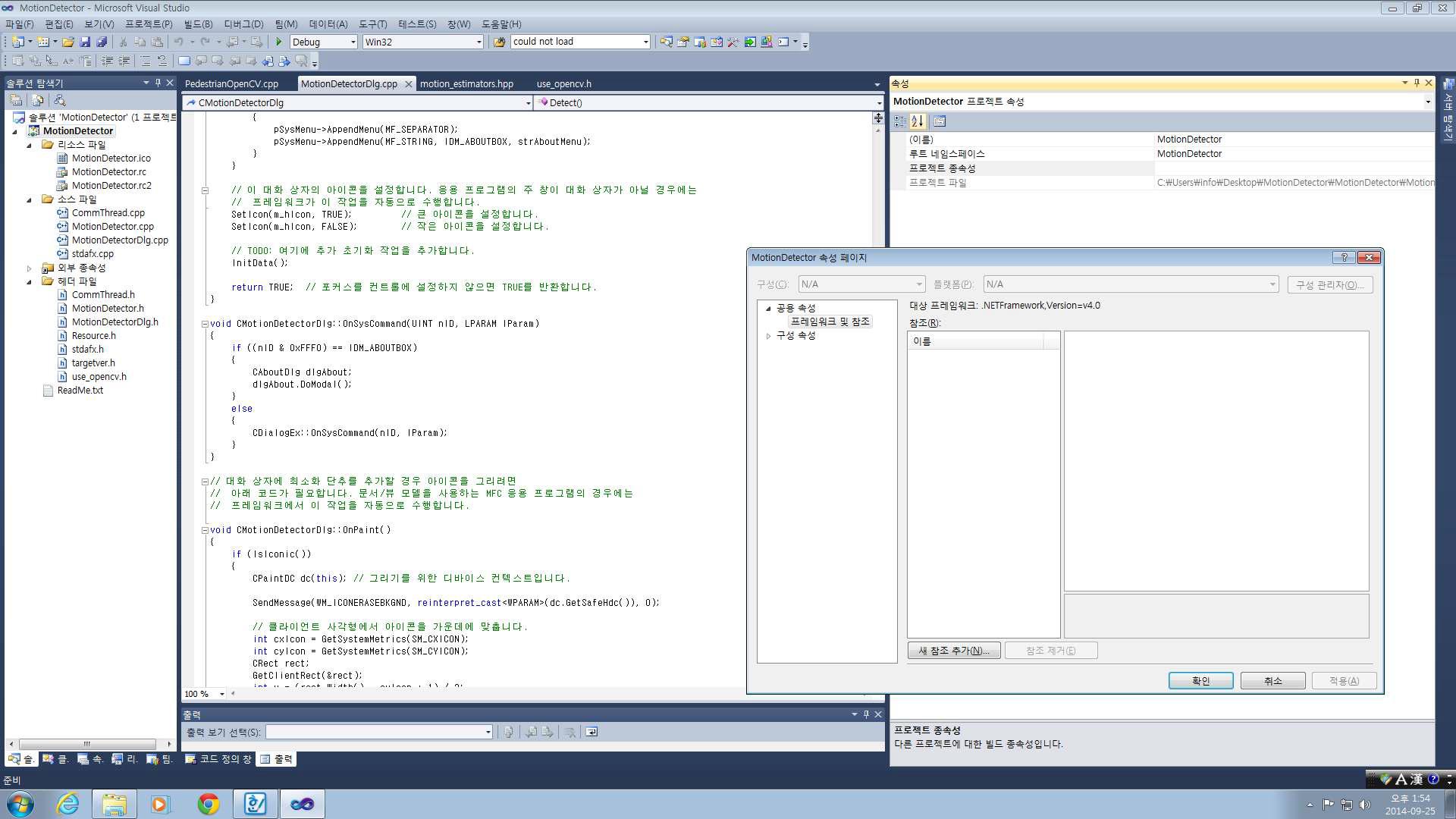Start debugging with the green arrow
The height and width of the screenshot is (819, 1456).
[x=279, y=42]
